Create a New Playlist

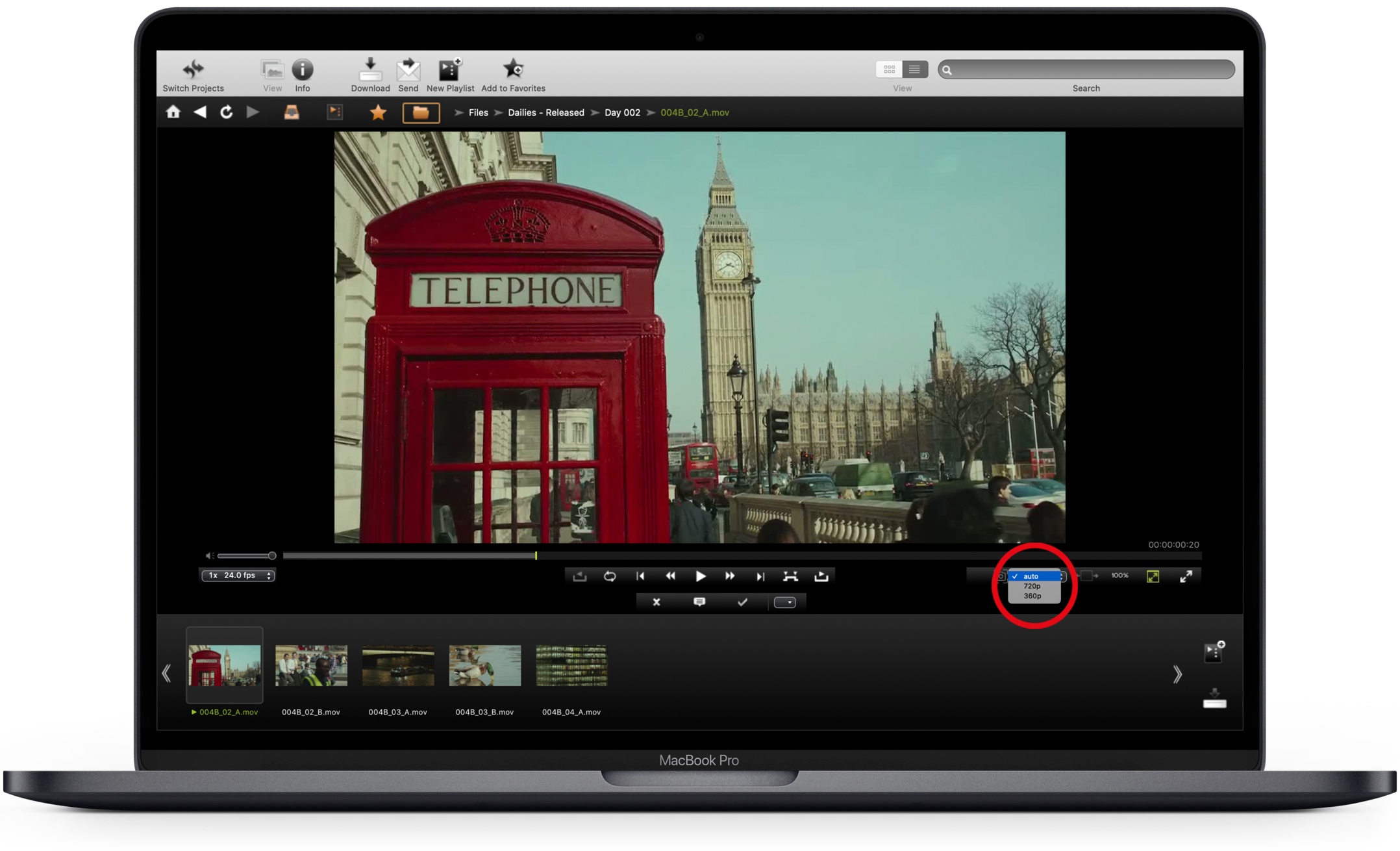click(x=449, y=69)
